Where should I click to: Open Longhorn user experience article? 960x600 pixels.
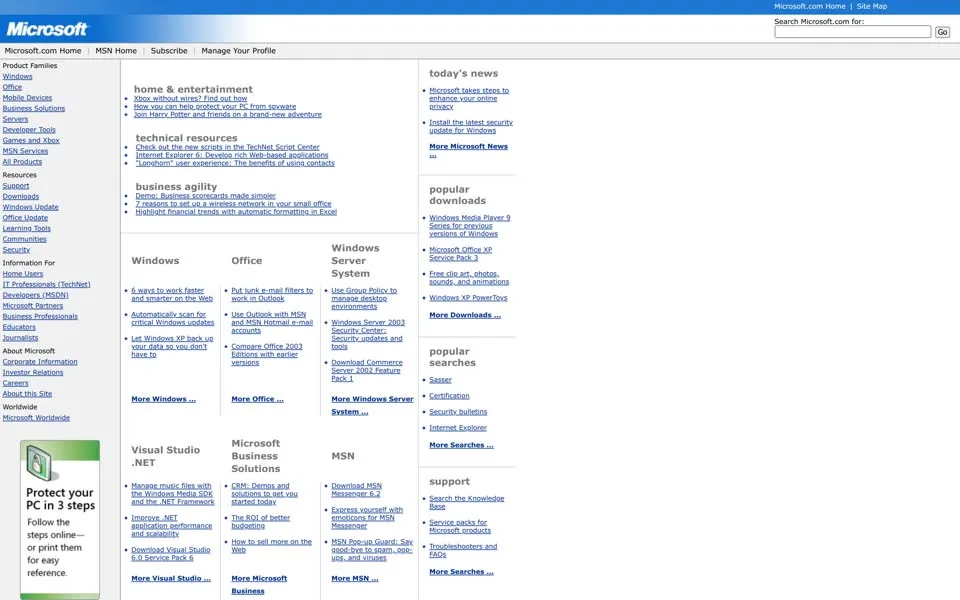pyautogui.click(x=235, y=163)
